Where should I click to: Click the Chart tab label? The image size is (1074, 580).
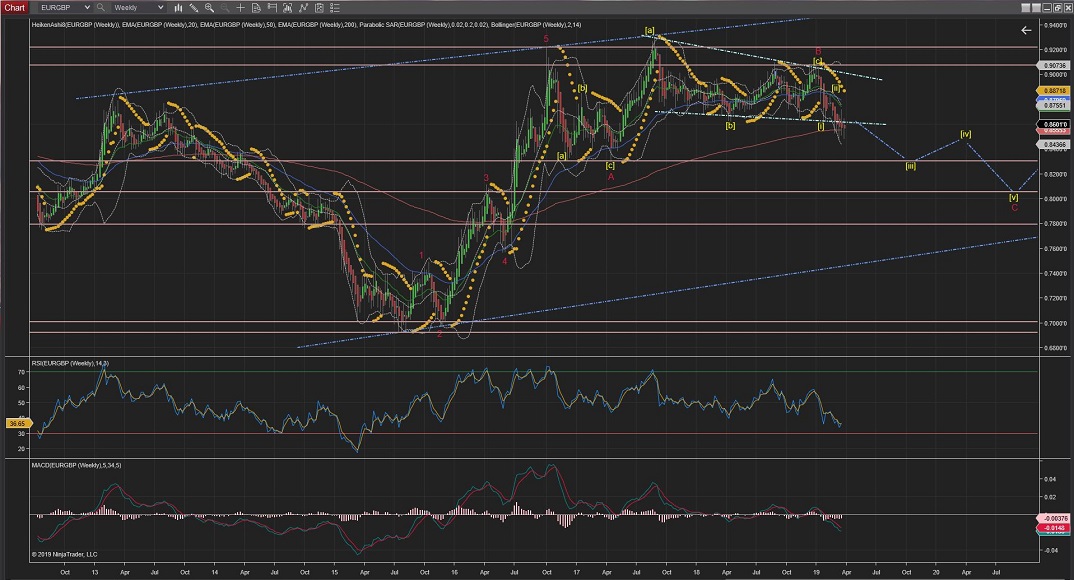point(14,8)
